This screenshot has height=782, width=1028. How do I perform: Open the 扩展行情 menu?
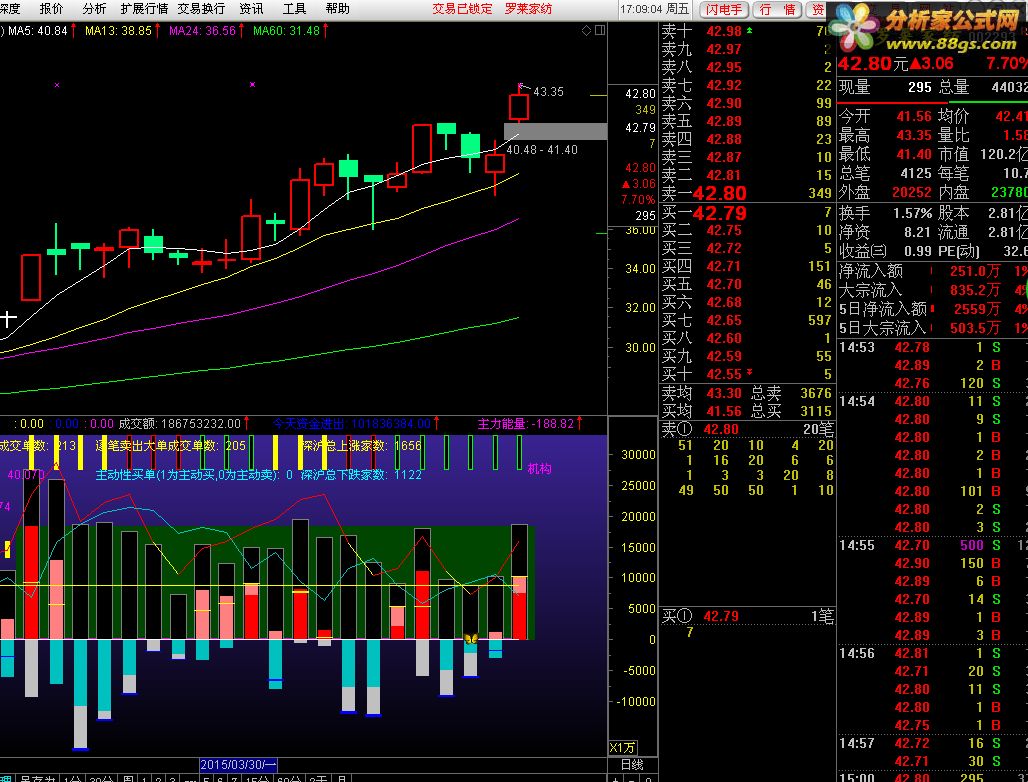(144, 9)
